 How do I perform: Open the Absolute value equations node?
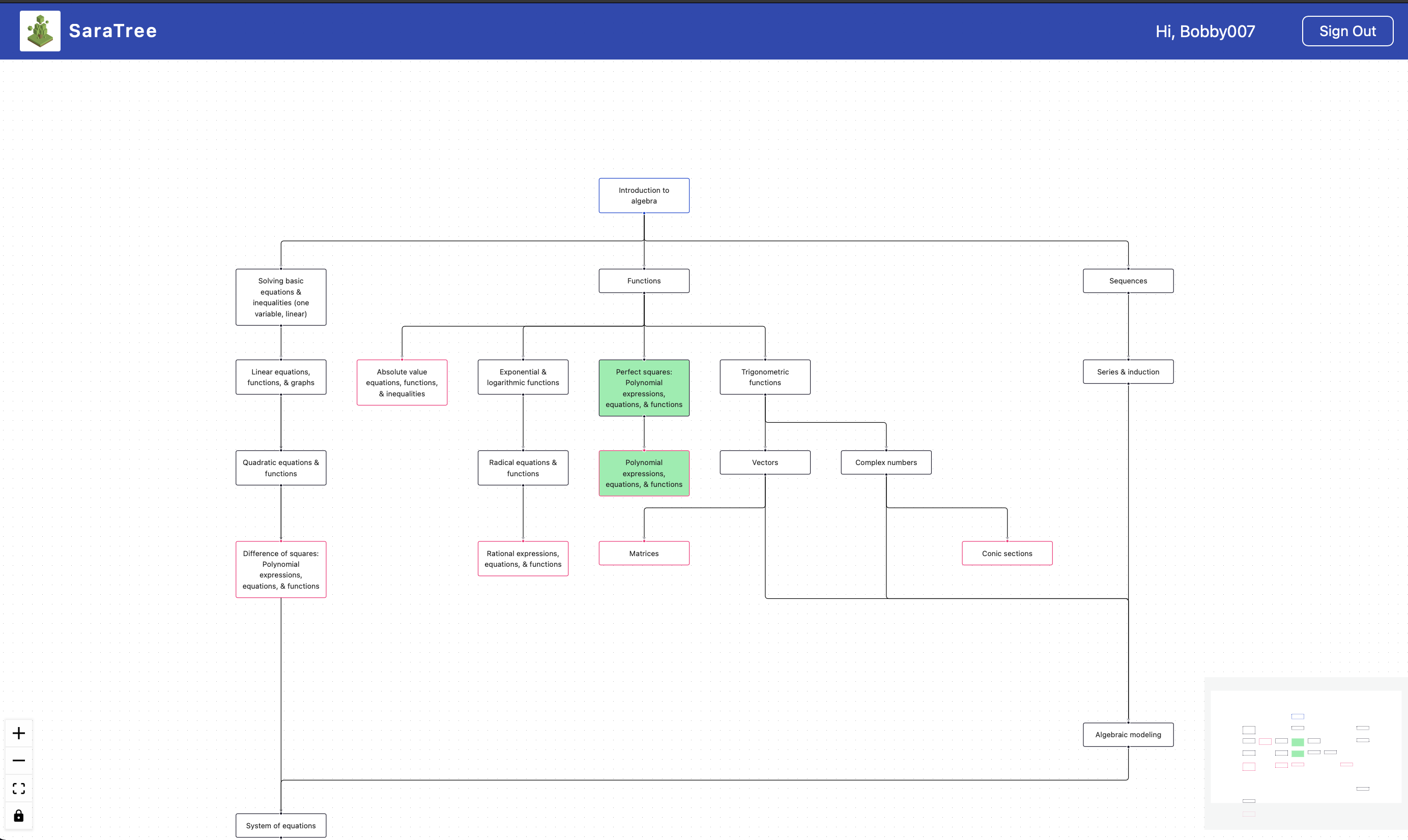pyautogui.click(x=401, y=383)
